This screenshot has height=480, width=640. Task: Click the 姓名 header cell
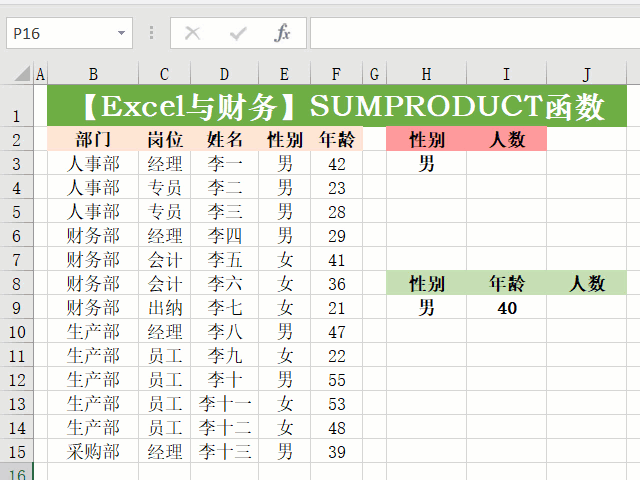coord(224,139)
